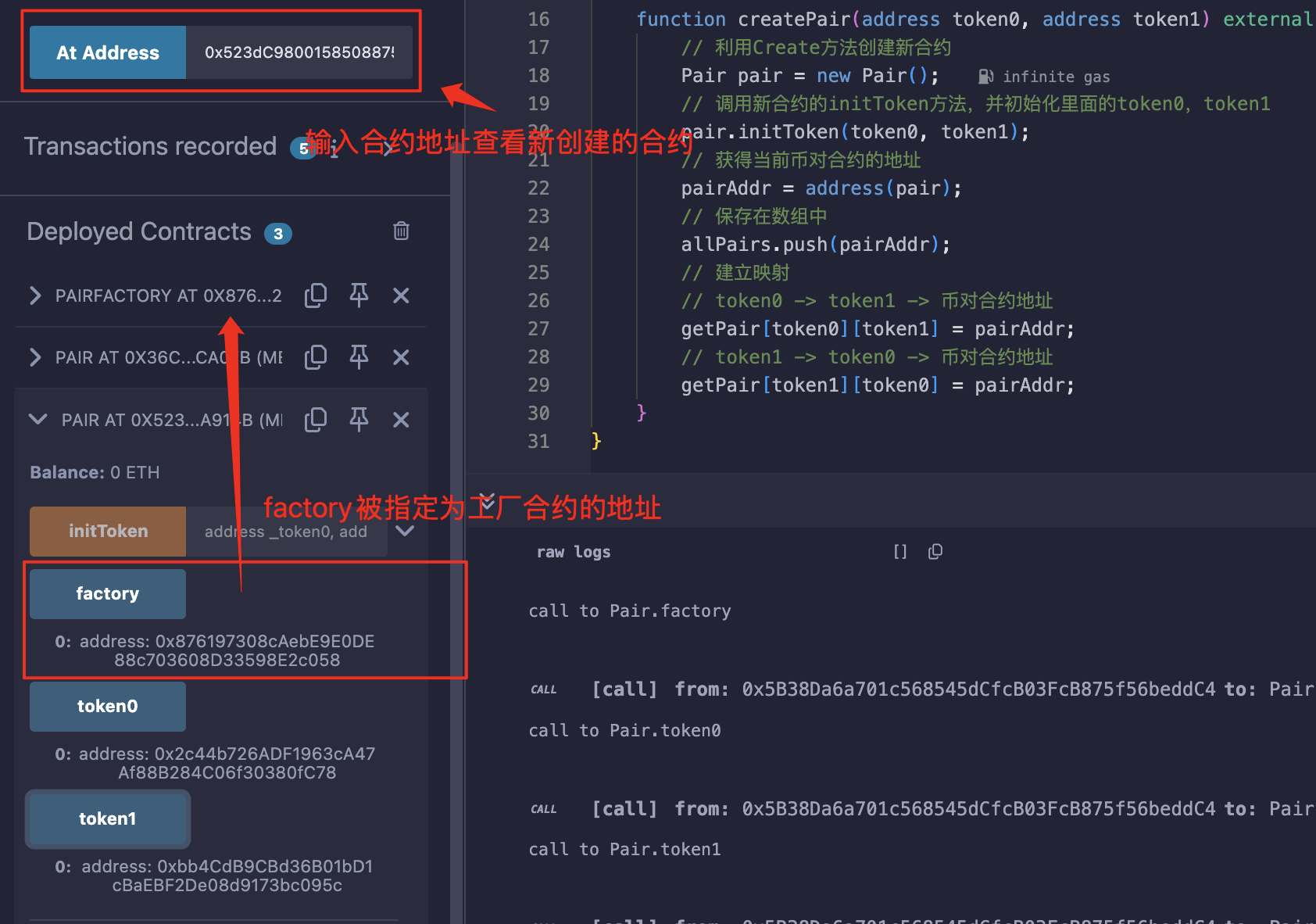The image size is (1316, 924).
Task: Run the initToken function
Action: [x=108, y=532]
